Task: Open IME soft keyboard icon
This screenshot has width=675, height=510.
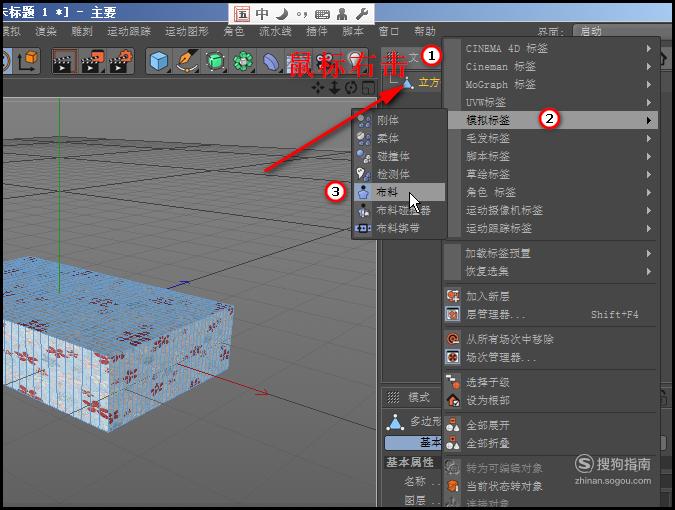Action: coord(322,14)
